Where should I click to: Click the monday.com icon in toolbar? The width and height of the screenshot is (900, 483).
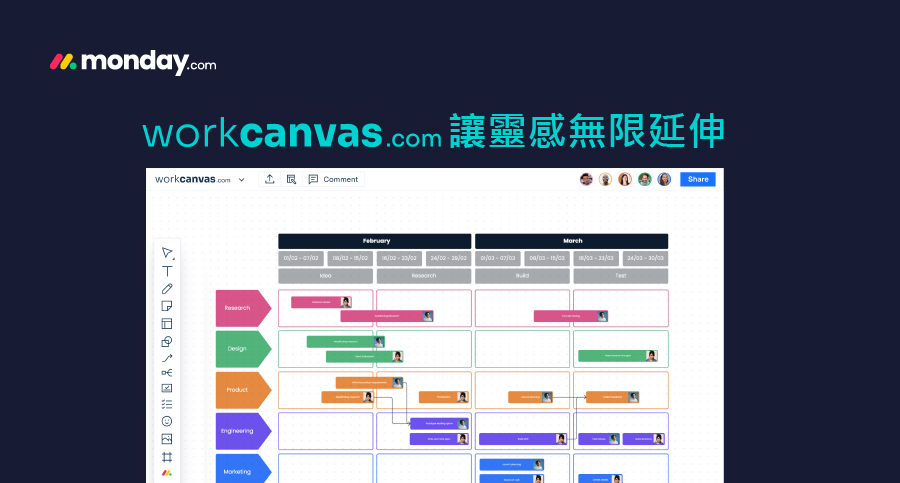coord(167,473)
